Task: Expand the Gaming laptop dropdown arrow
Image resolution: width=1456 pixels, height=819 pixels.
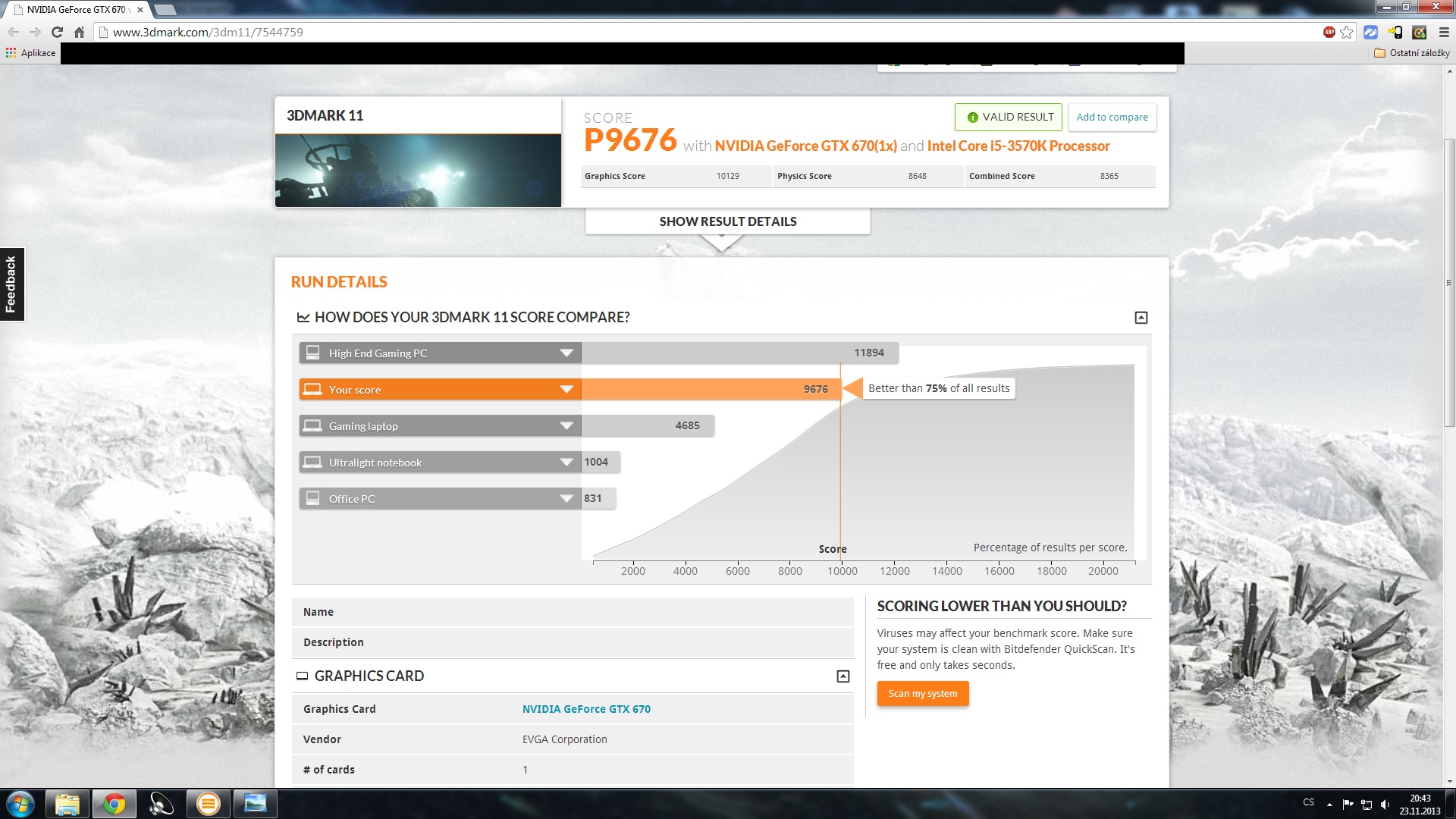Action: click(566, 426)
